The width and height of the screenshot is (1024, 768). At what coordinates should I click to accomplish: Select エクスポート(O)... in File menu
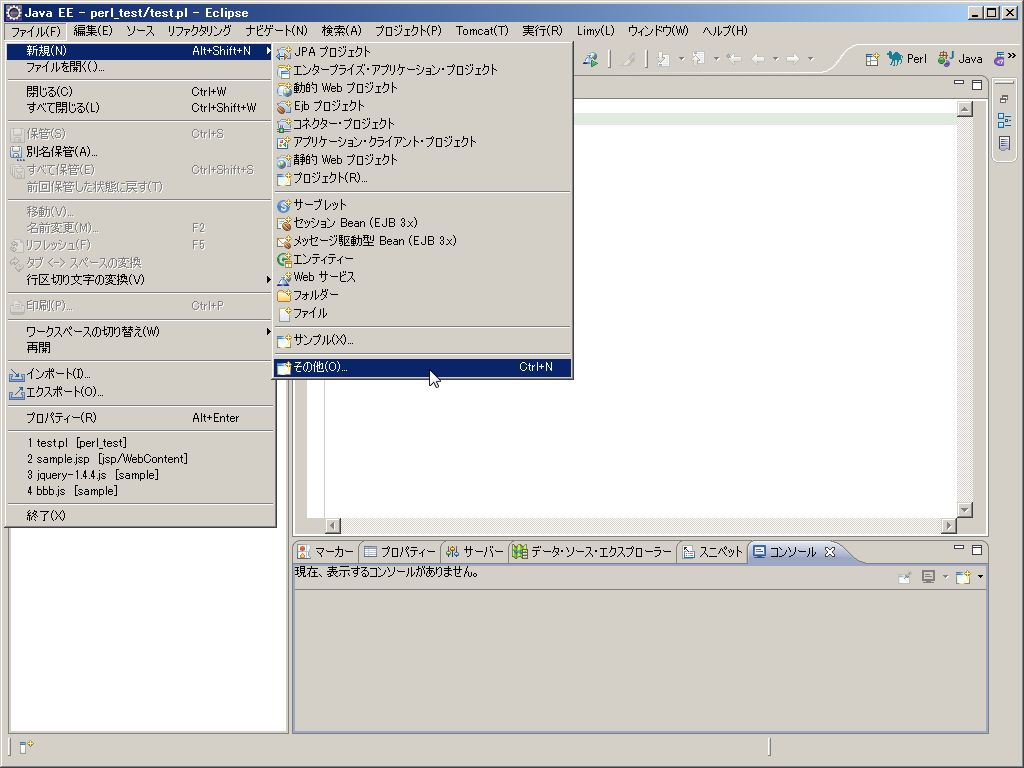point(140,392)
